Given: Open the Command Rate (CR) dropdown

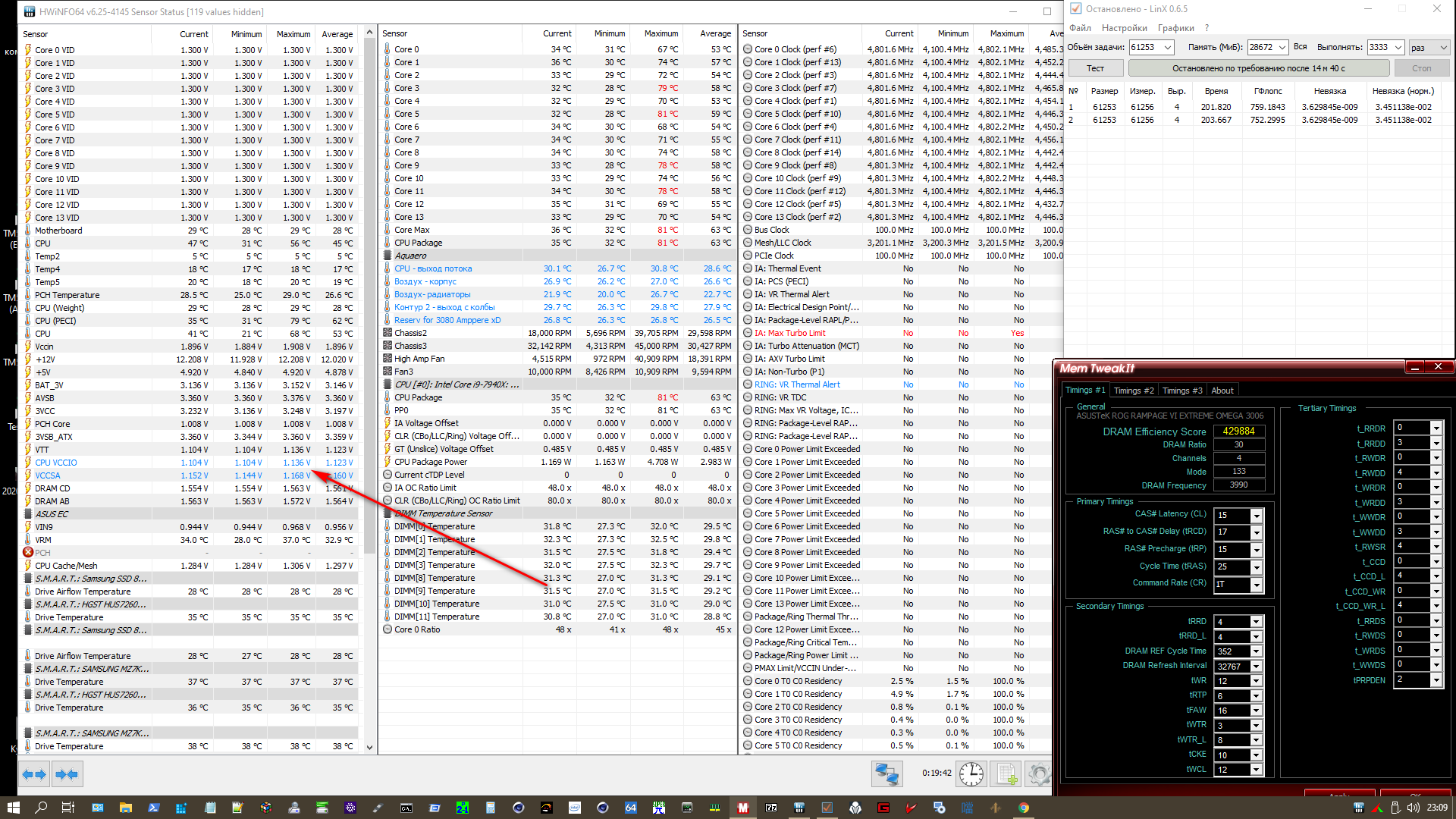Looking at the screenshot, I should point(1257,585).
